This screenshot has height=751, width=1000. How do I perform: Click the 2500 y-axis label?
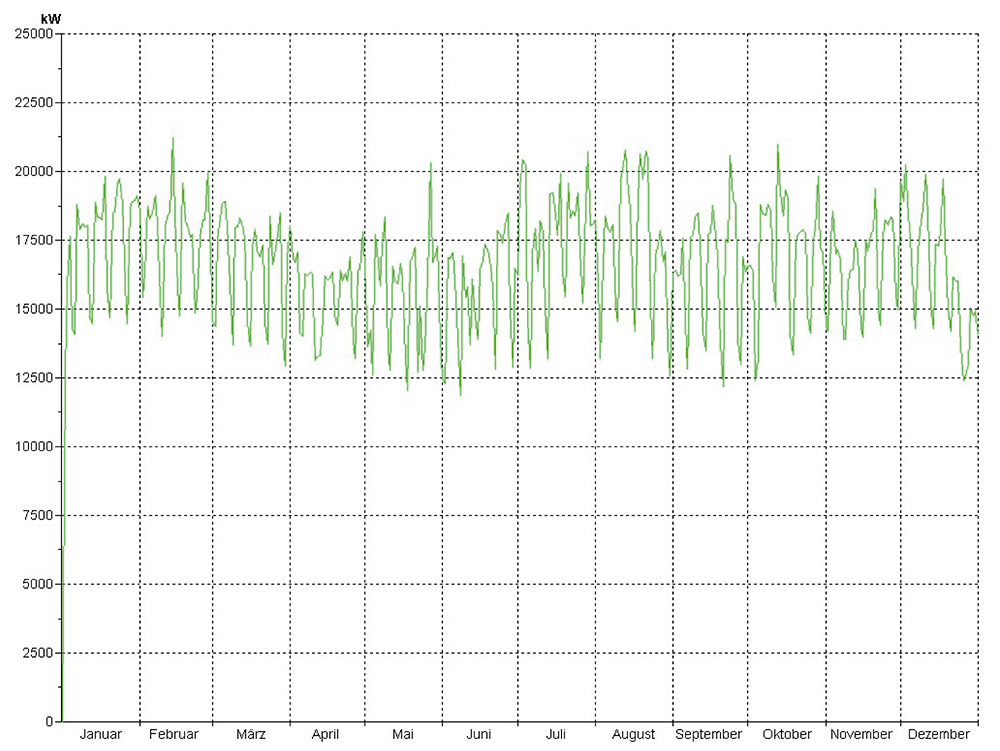[x=37, y=653]
